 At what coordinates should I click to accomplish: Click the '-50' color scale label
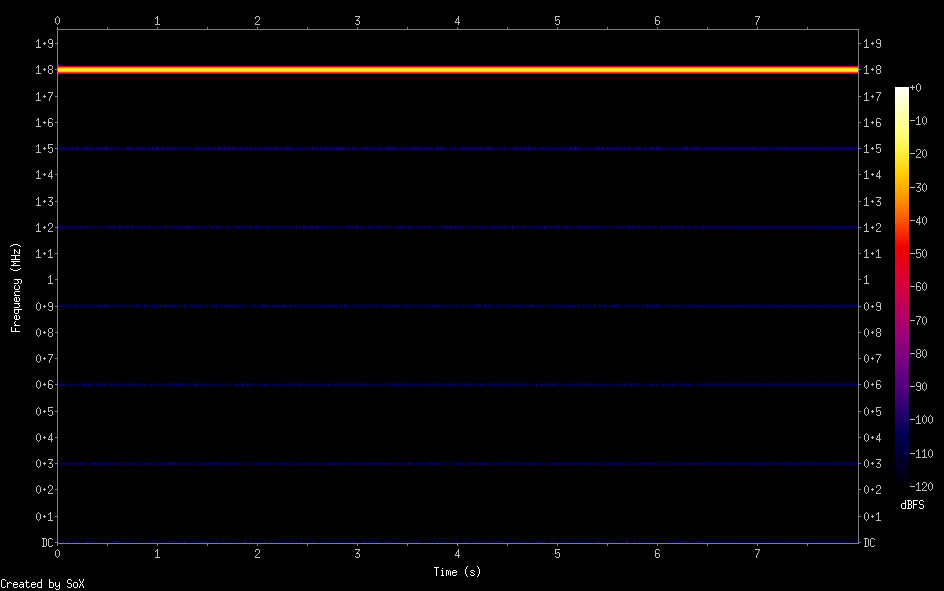click(918, 254)
